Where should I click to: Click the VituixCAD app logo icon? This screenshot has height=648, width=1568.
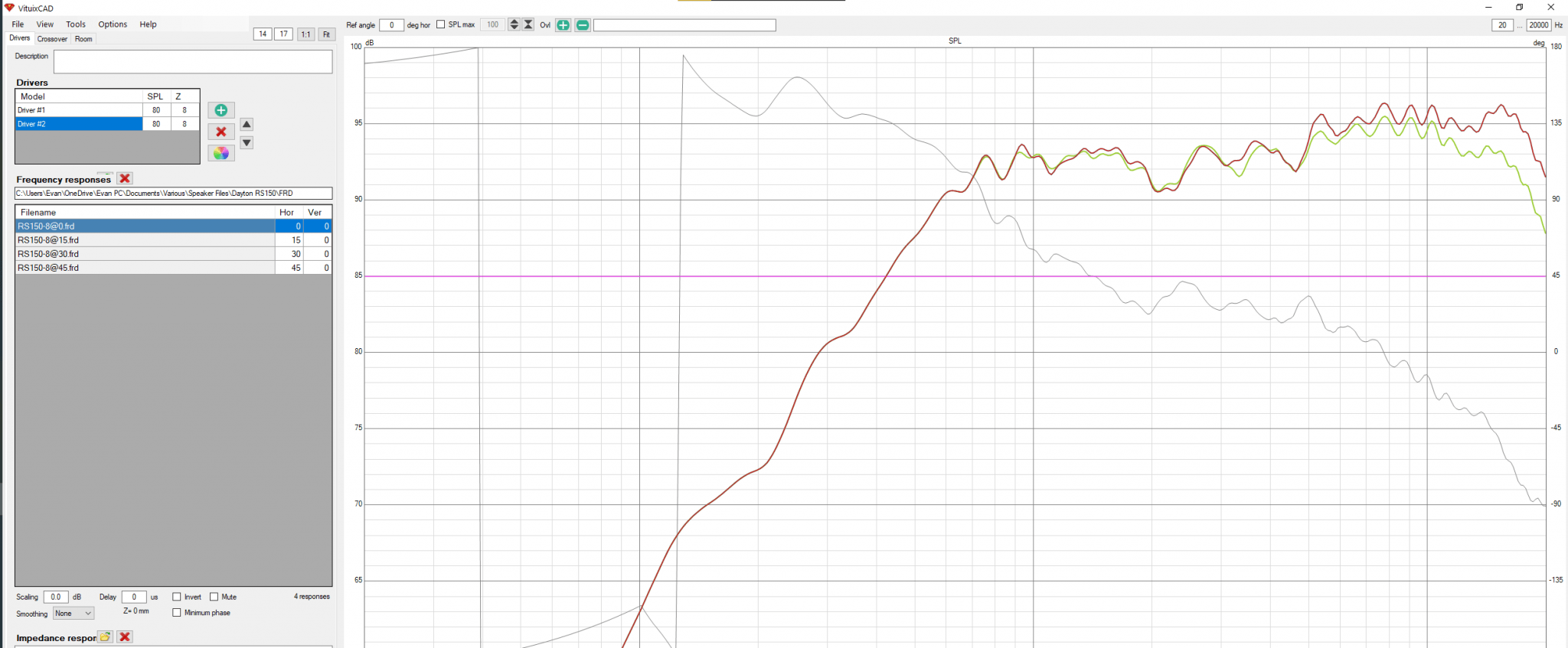coord(9,8)
